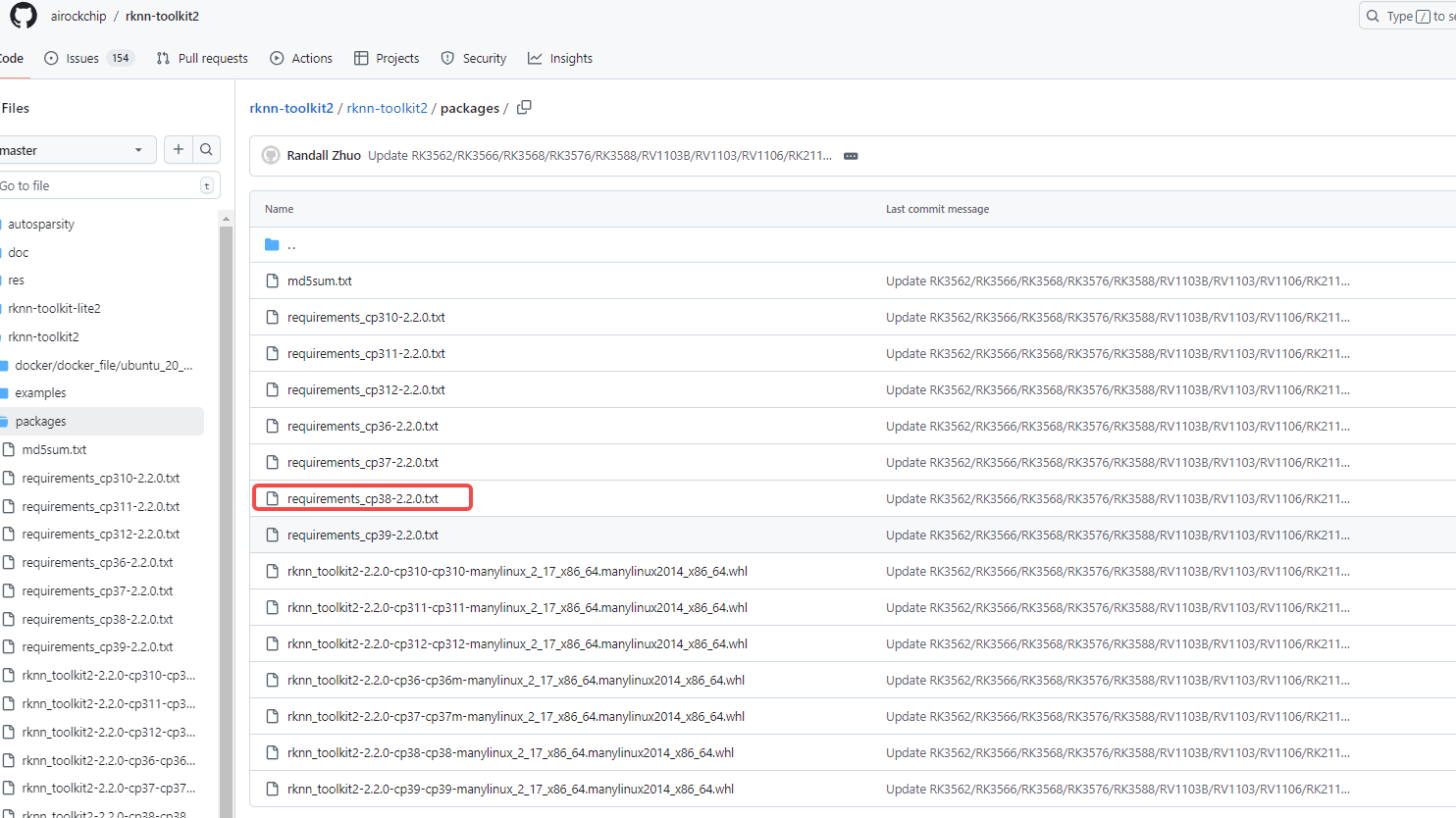Click the Insights graph icon
Screen dimensions: 1456x818
[535, 58]
